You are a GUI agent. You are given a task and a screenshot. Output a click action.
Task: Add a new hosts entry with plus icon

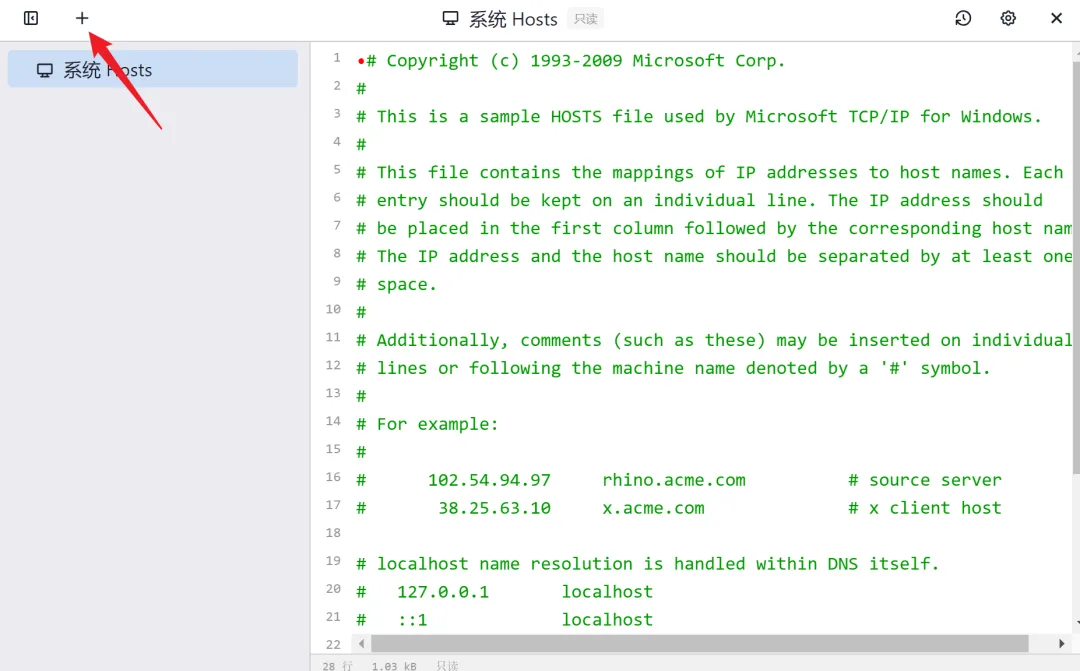82,18
